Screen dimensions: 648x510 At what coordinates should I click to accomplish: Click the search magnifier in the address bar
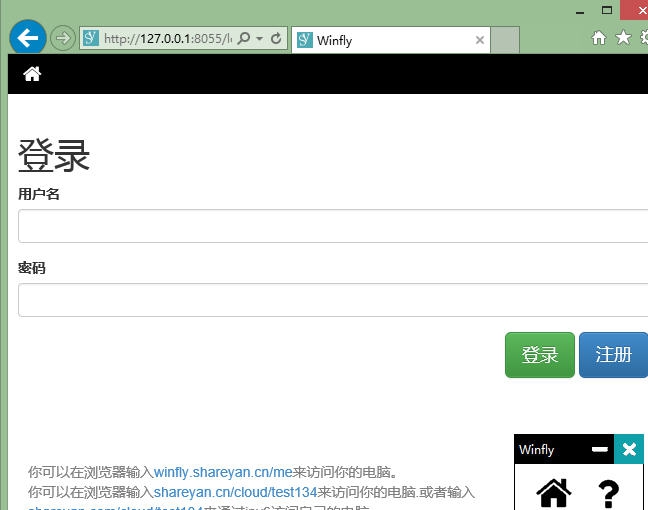tap(244, 38)
